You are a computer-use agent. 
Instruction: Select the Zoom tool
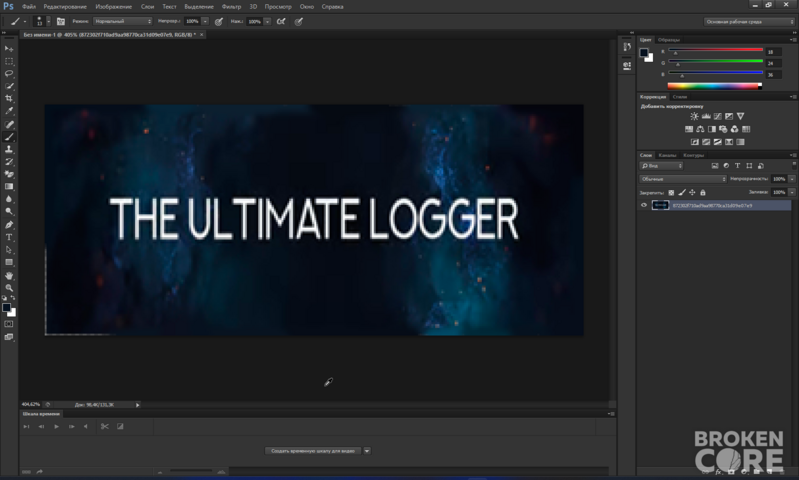point(9,288)
